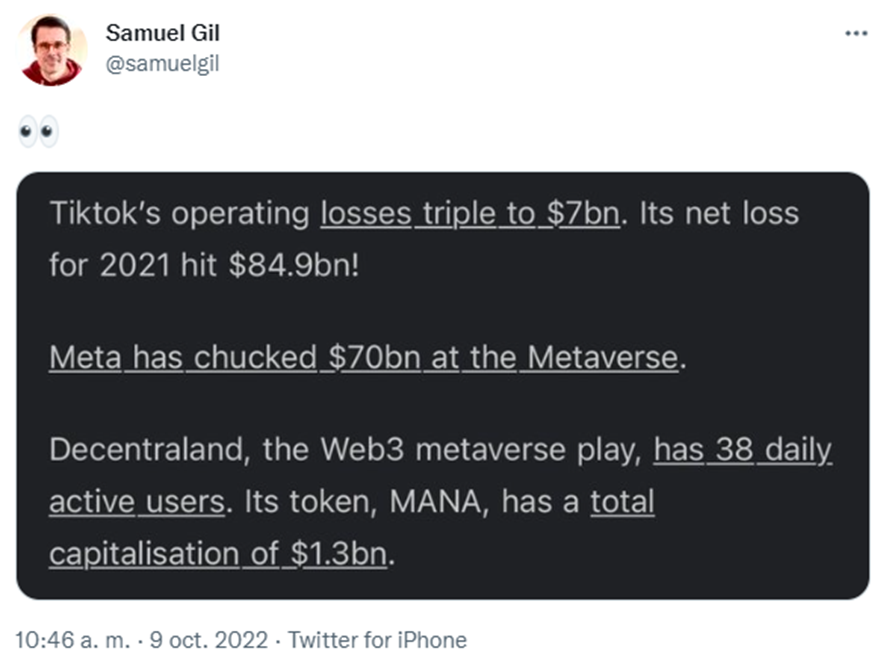Open the "capitalisation of $1.3bn" link
The image size is (886, 666).
pos(217,553)
